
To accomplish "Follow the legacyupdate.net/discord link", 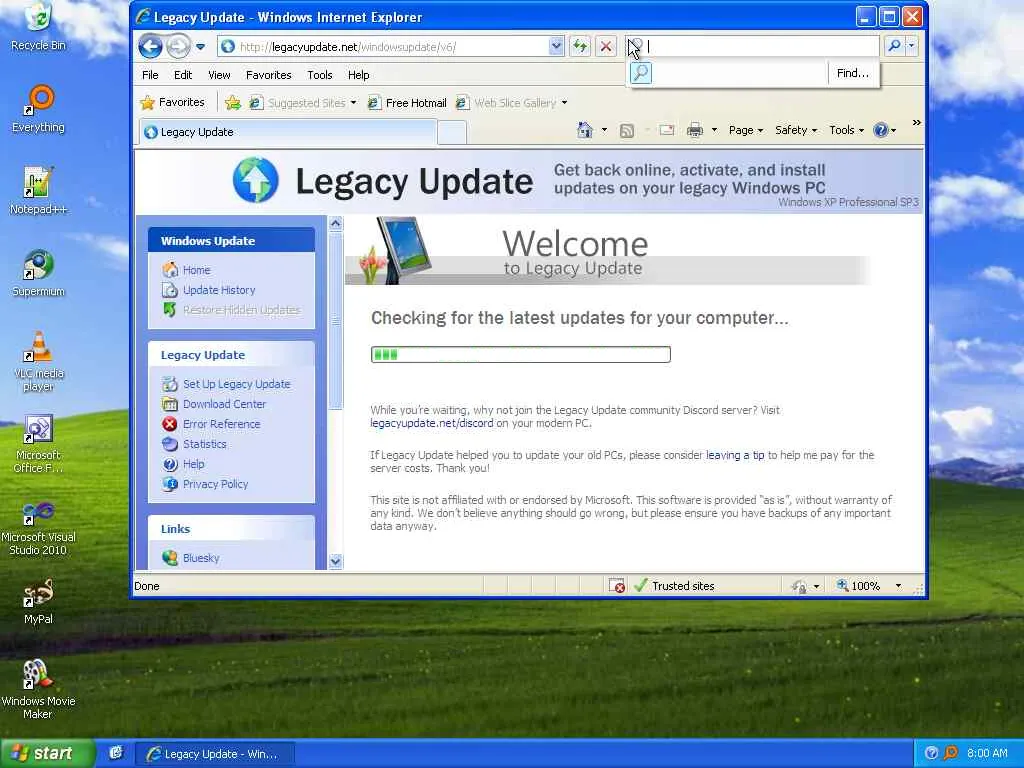I will pyautogui.click(x=432, y=423).
